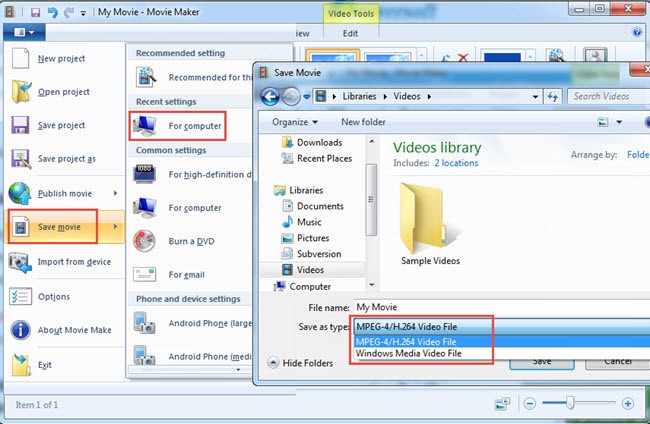Image resolution: width=650 pixels, height=424 pixels.
Task: Switch to the Edit tab under Video Tools
Action: click(x=350, y=34)
